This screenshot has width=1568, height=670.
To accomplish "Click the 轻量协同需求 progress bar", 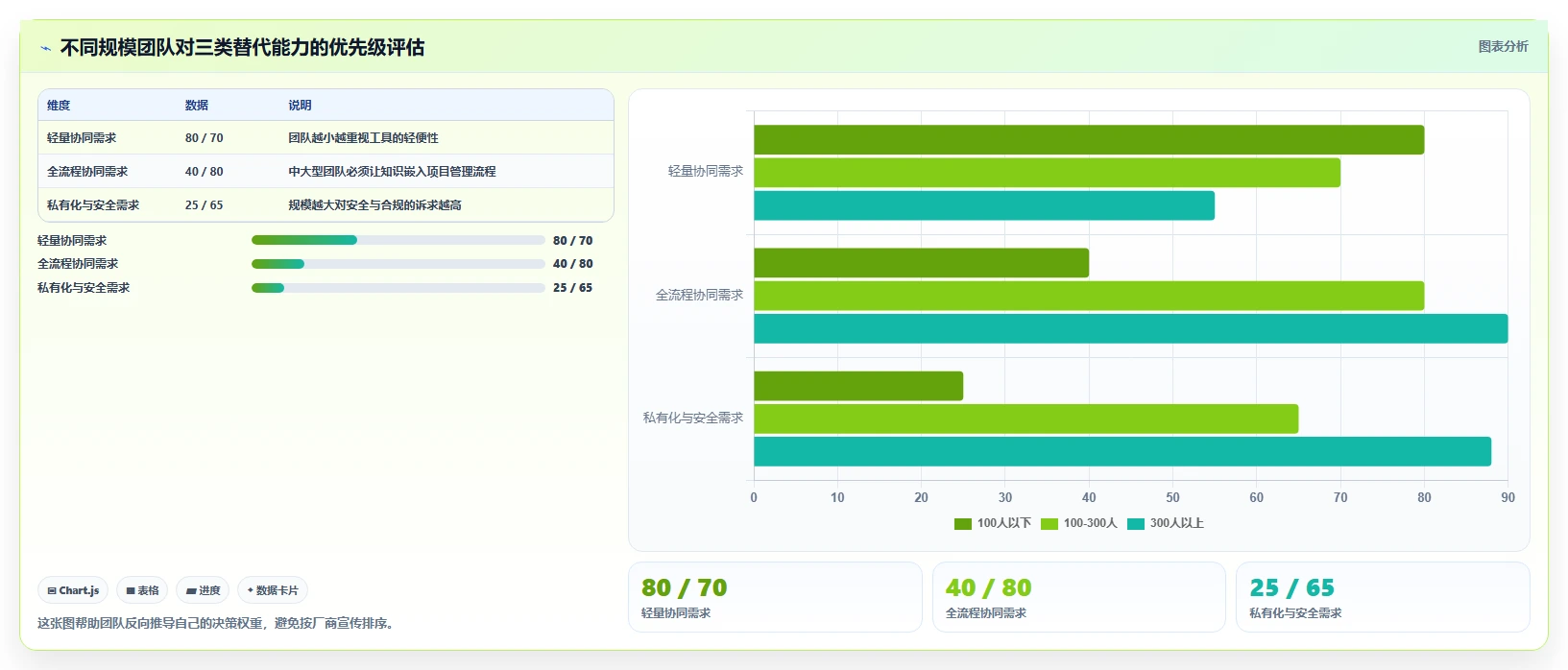I will point(398,240).
